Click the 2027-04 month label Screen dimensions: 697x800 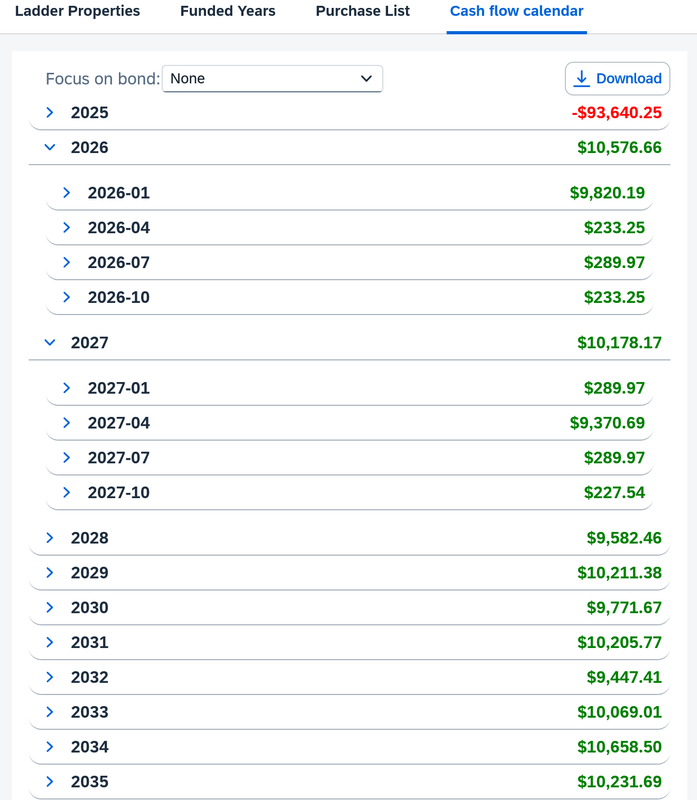click(x=119, y=422)
